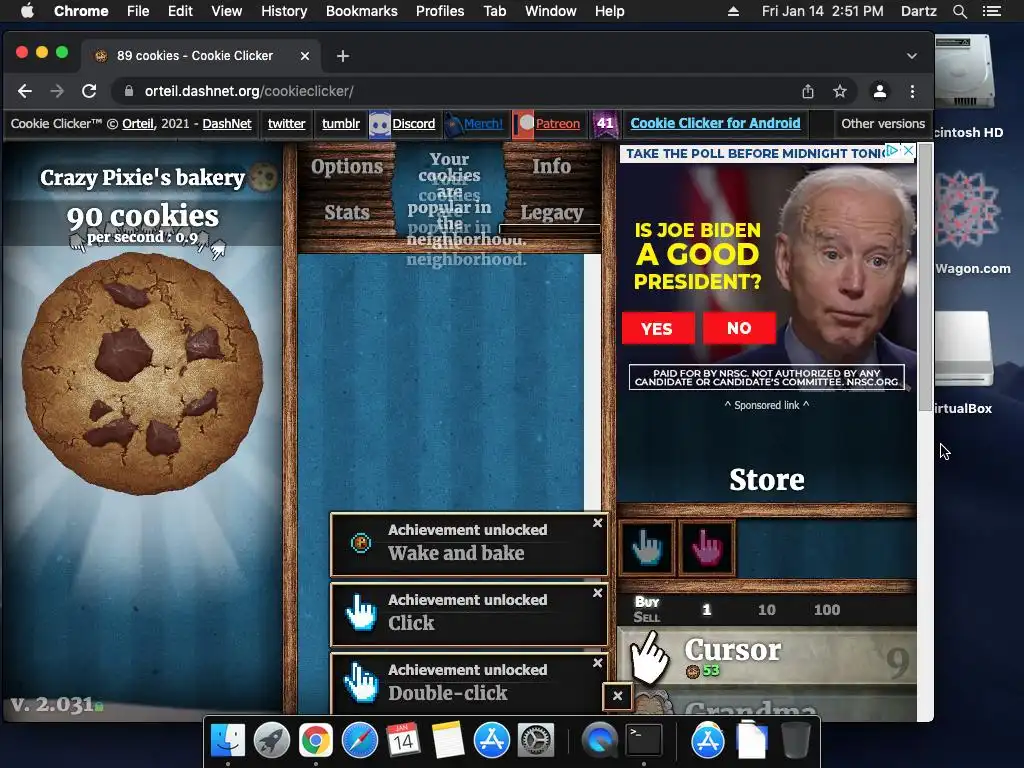Open the Info panel

coord(552,167)
